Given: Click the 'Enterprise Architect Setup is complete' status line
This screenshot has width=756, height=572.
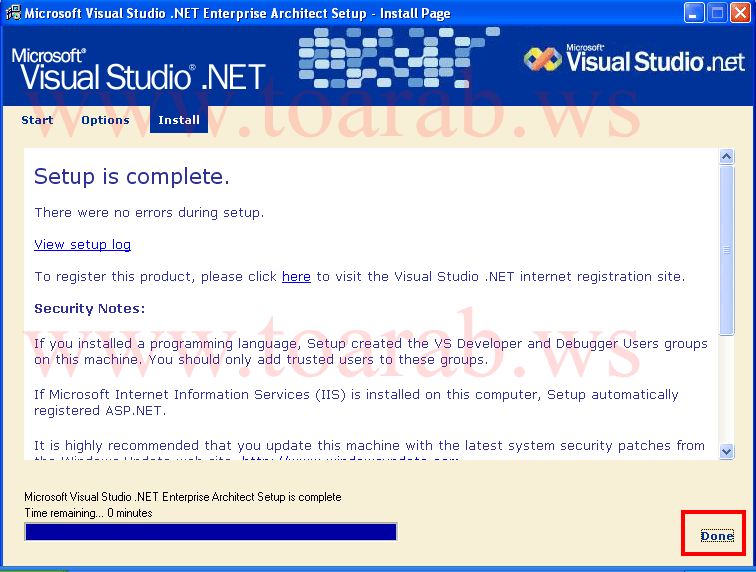Looking at the screenshot, I should (x=183, y=497).
